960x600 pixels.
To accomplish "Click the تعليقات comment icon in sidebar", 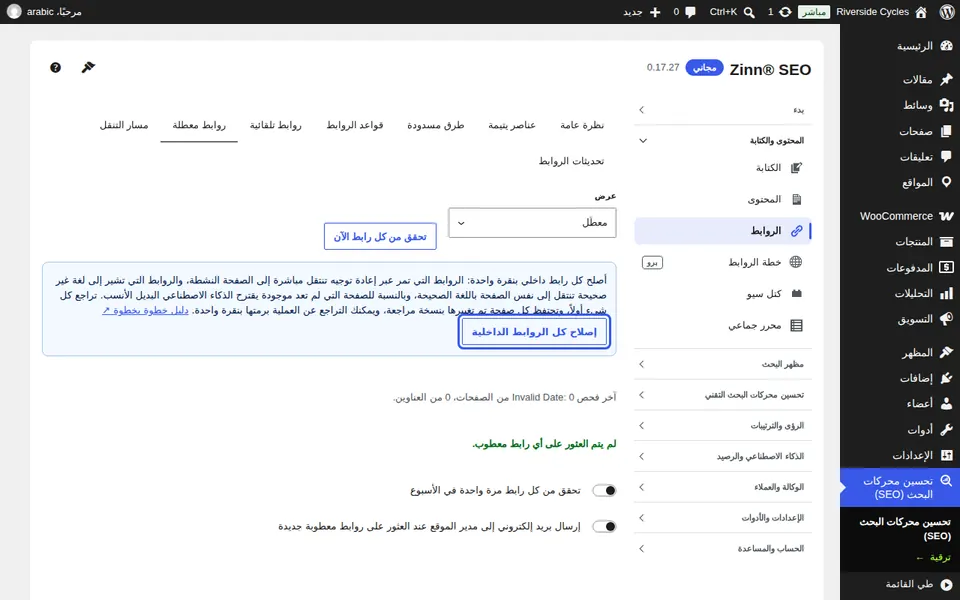I will click(x=947, y=157).
